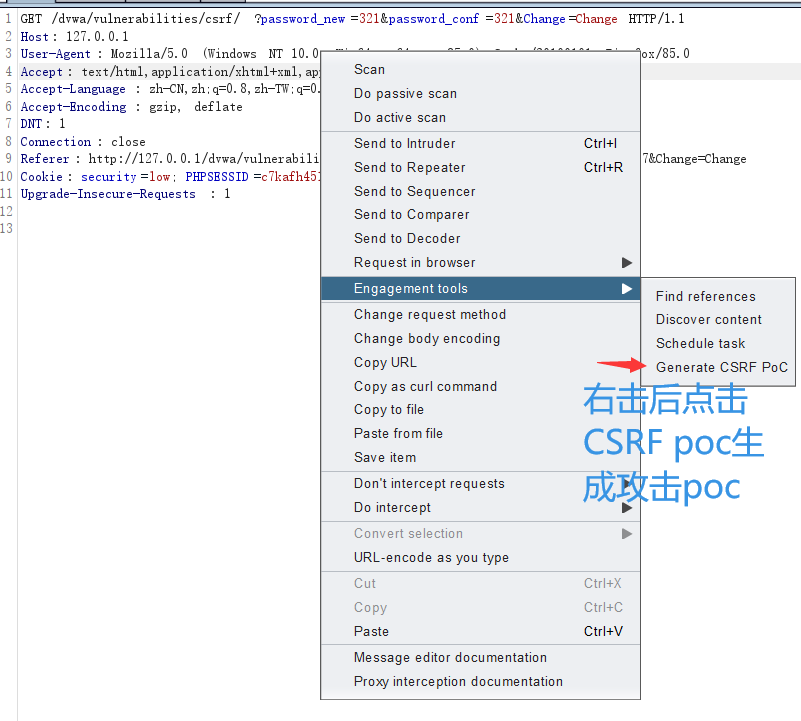Click Discover content in submenu
This screenshot has width=801, height=721.
point(718,319)
